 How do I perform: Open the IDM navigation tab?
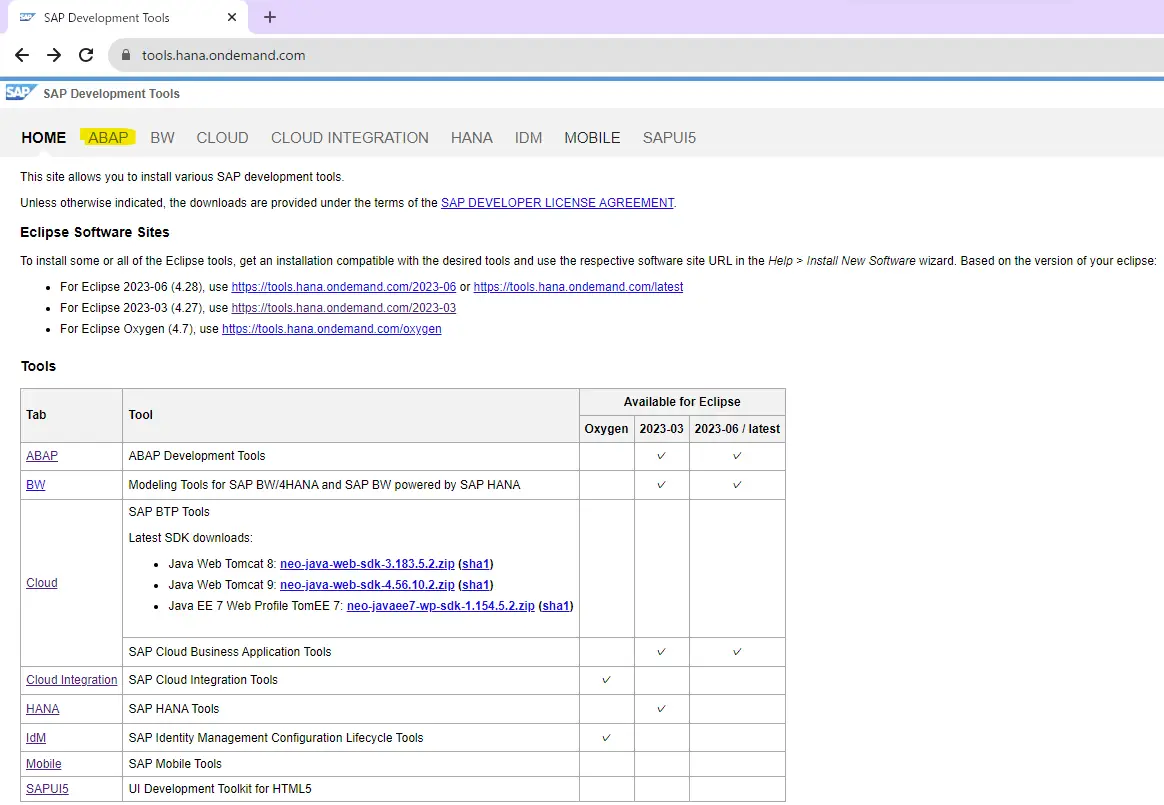click(529, 137)
